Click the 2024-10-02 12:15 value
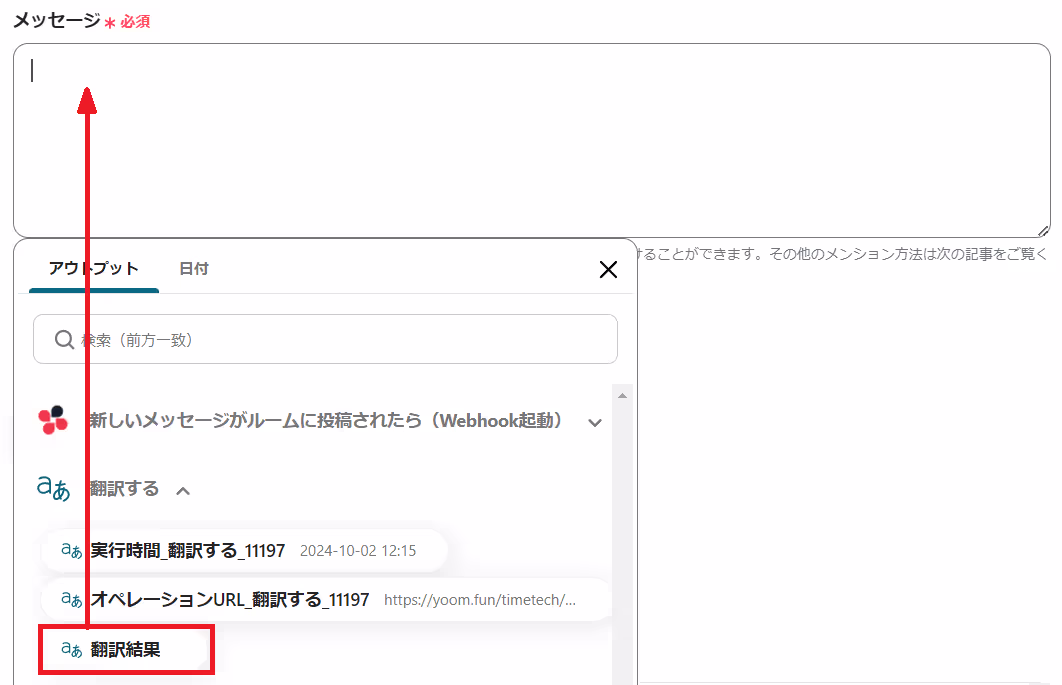This screenshot has width=1062, height=685. 358,551
